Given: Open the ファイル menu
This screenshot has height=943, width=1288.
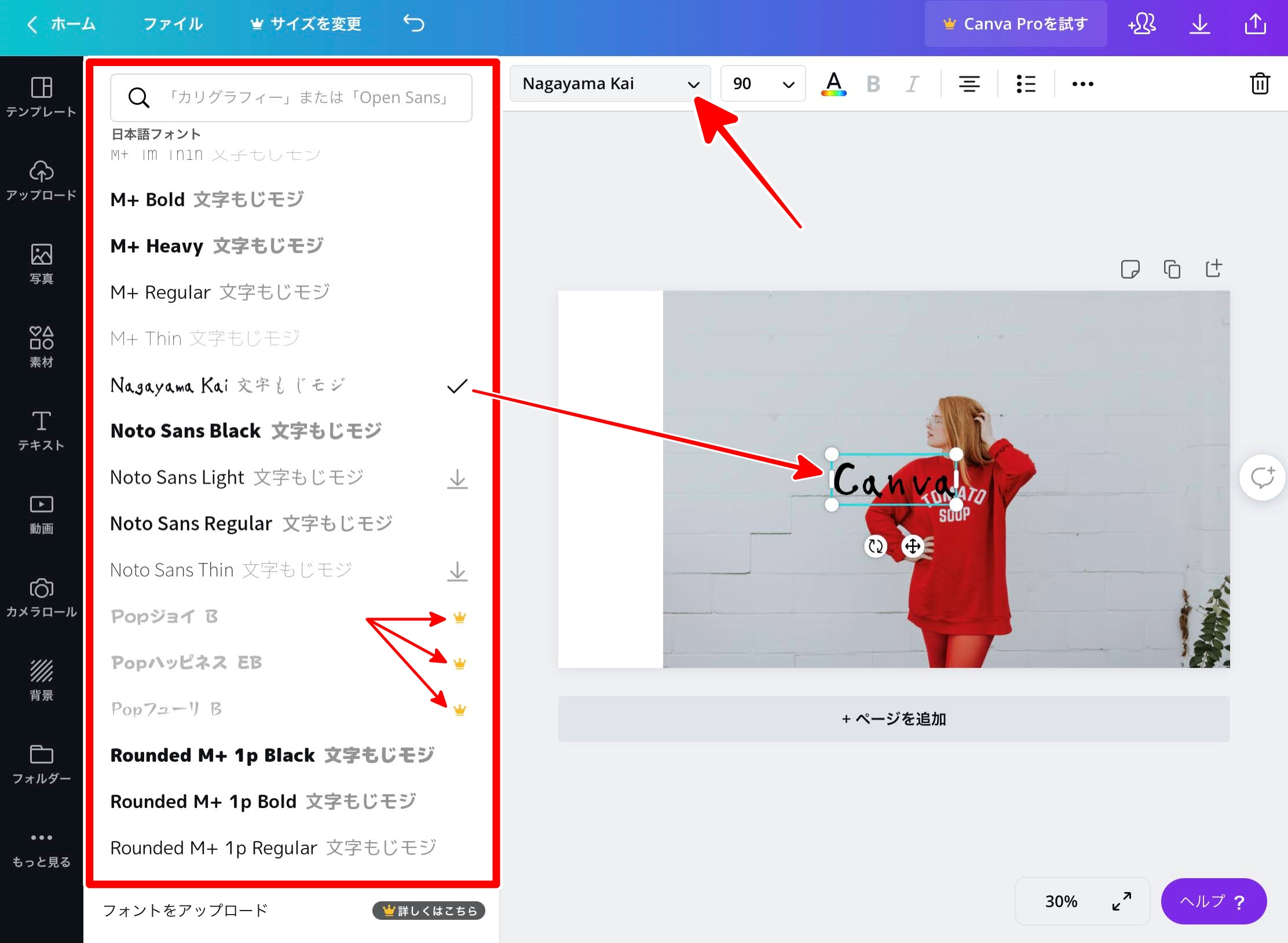Looking at the screenshot, I should point(173,24).
